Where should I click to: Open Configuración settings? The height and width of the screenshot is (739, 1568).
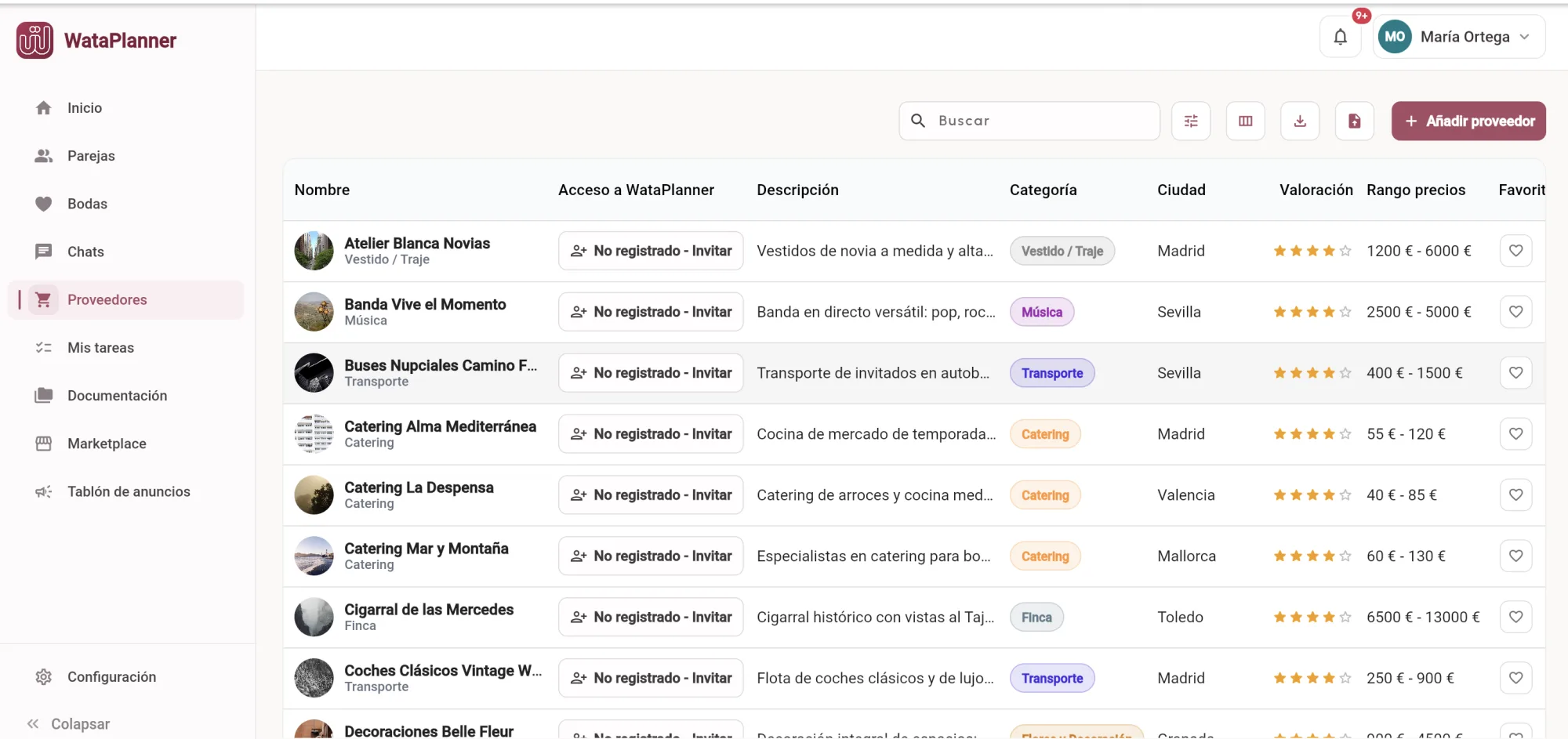pyautogui.click(x=125, y=677)
